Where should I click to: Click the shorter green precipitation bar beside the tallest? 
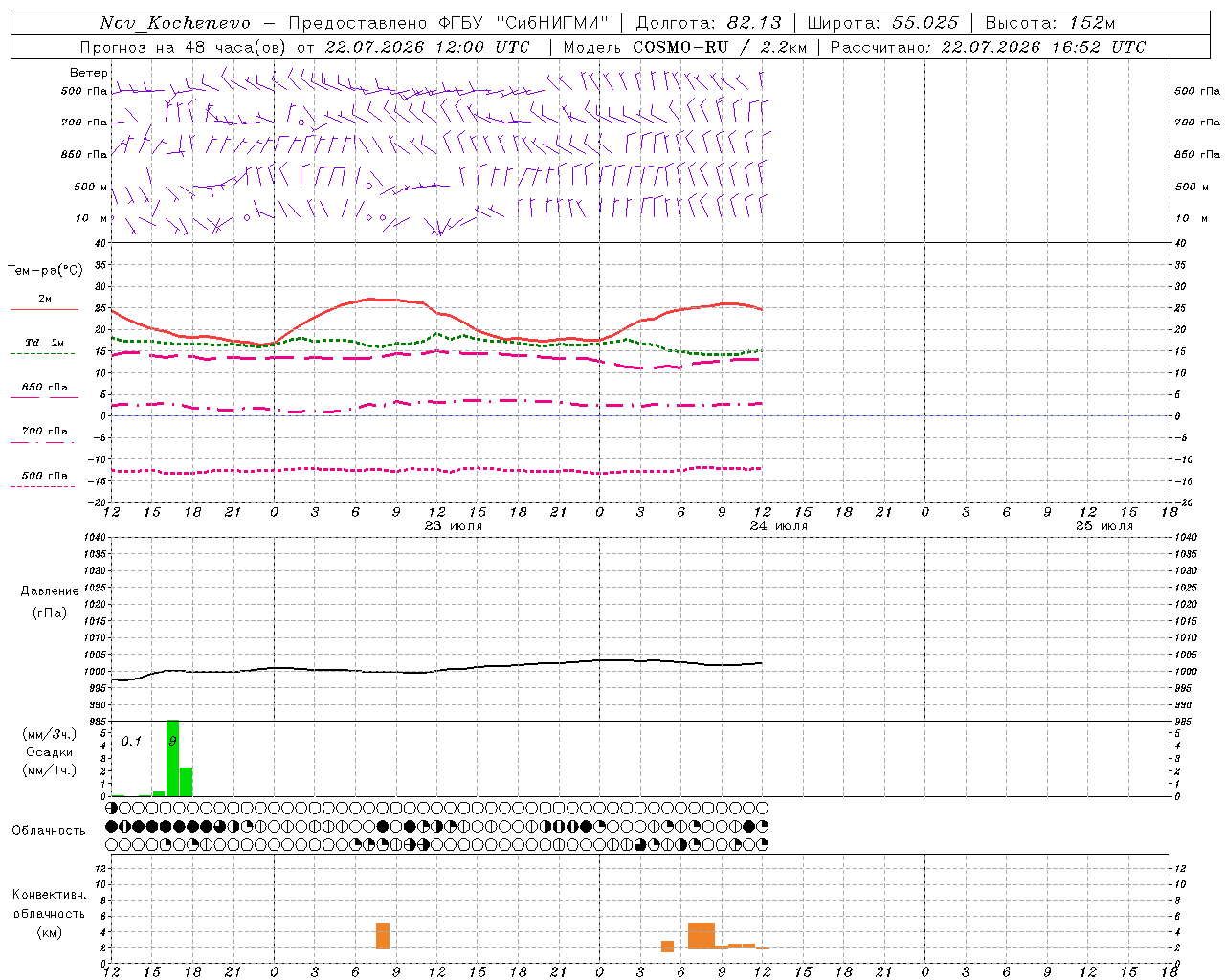pos(186,782)
